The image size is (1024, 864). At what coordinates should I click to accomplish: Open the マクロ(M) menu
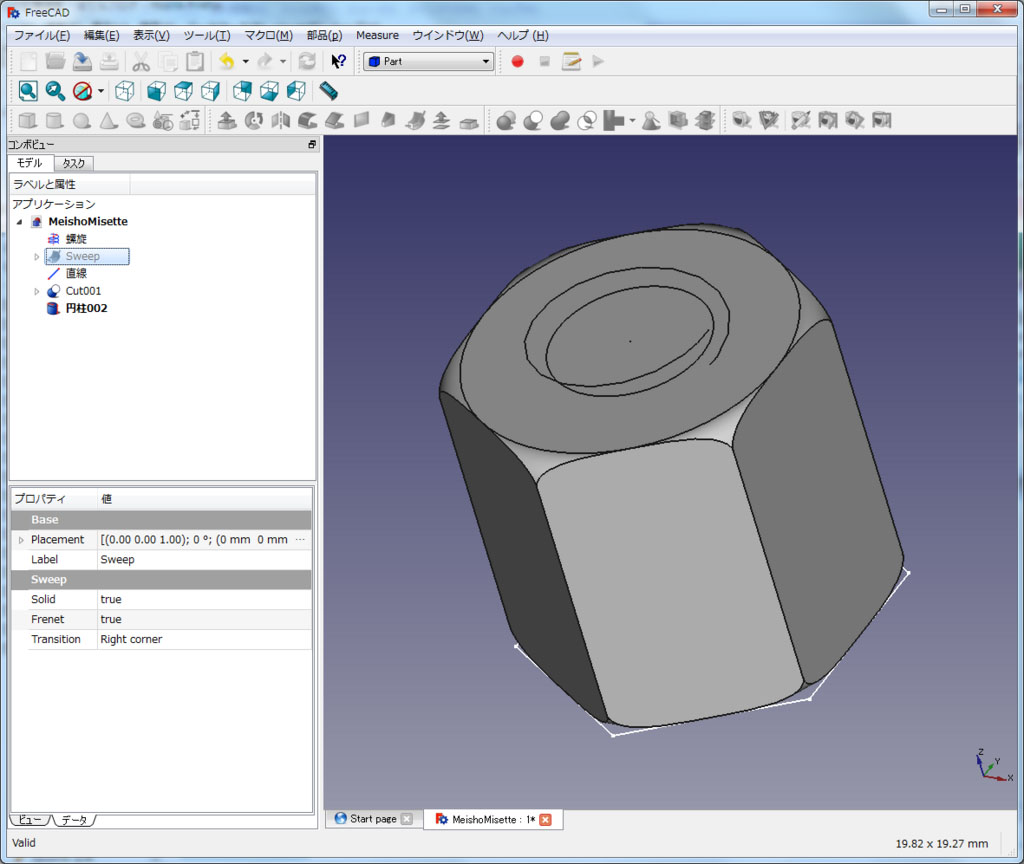point(268,35)
